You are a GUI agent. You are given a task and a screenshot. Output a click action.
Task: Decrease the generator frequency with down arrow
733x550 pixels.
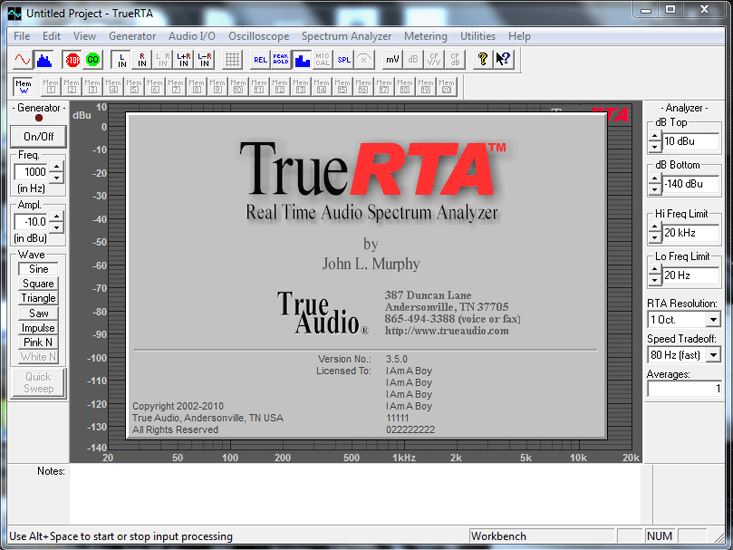click(57, 177)
